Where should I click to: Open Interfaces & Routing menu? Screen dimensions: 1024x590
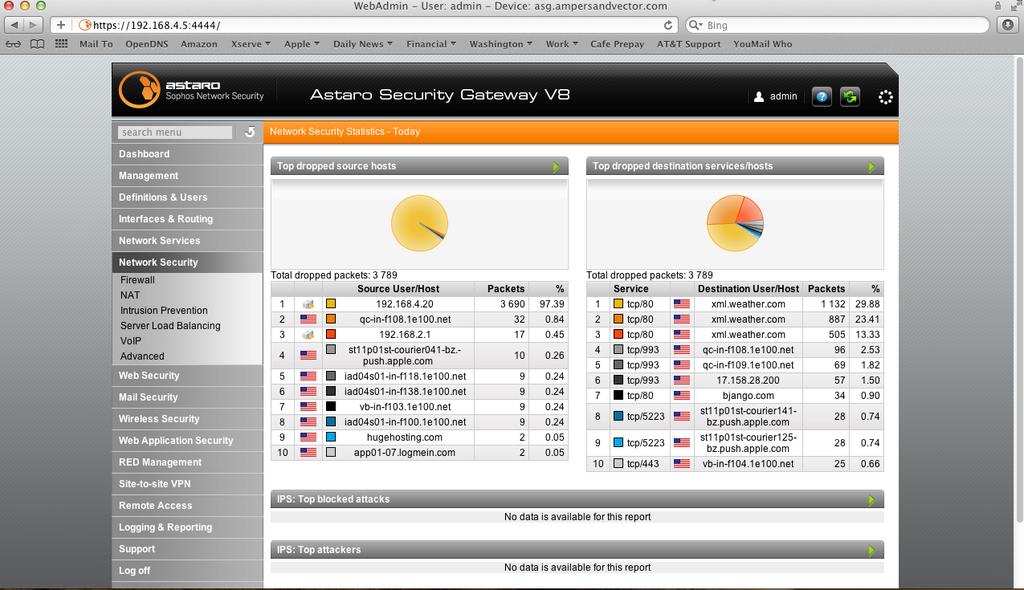click(x=187, y=218)
